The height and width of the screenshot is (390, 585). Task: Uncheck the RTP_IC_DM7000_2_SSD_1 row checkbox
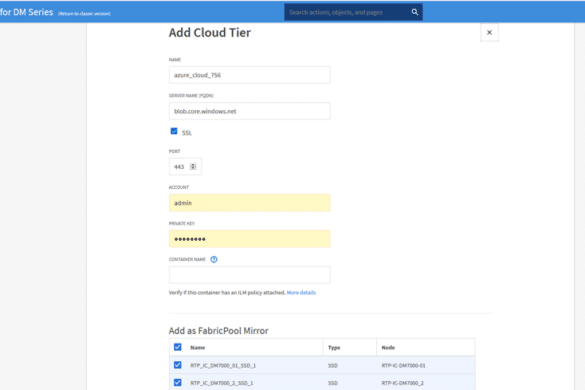[x=178, y=383]
